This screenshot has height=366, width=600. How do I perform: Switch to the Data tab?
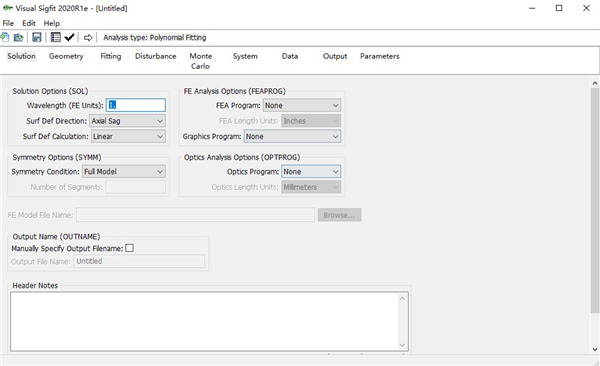point(290,56)
